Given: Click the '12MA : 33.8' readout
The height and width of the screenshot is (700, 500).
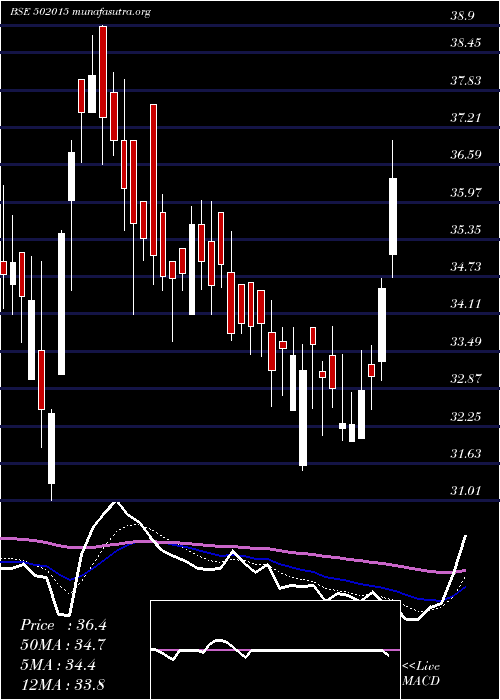Looking at the screenshot, I should pyautogui.click(x=63, y=684).
